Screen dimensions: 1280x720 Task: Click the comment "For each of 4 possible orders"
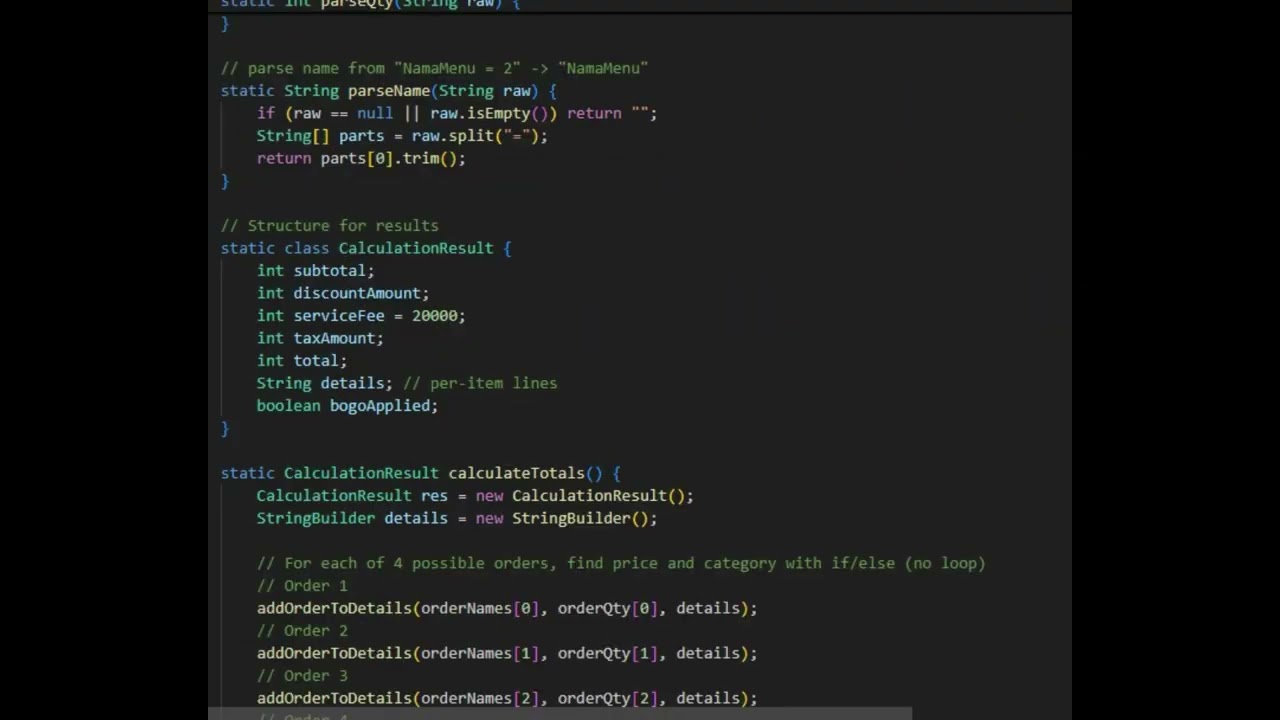(x=620, y=563)
